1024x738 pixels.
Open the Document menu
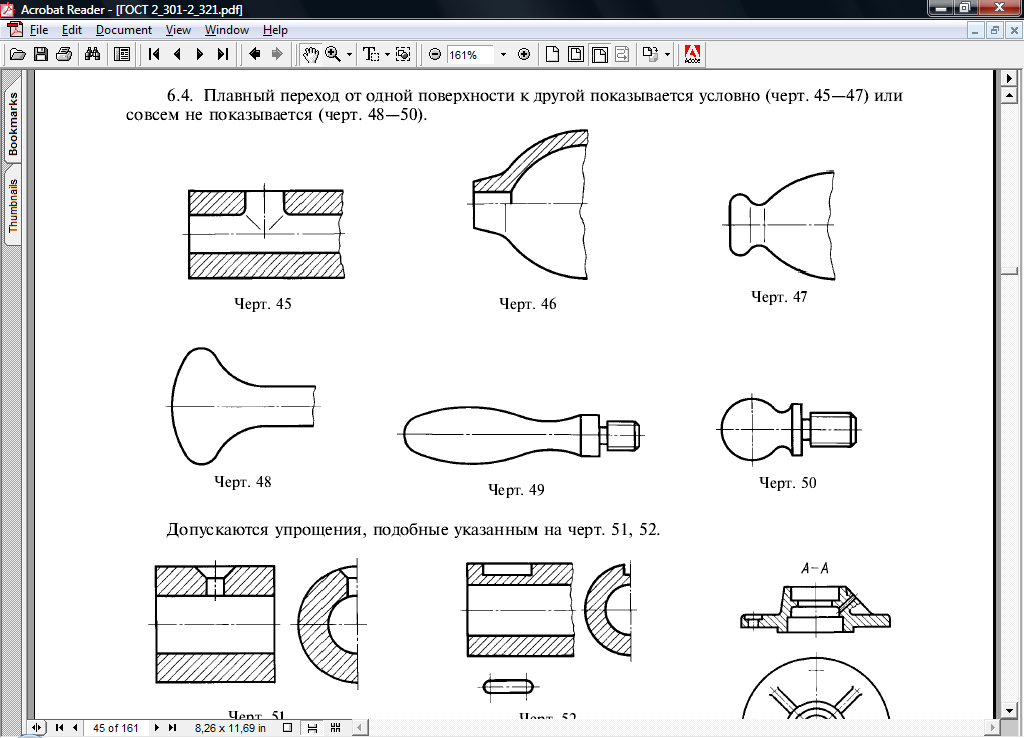(x=123, y=30)
